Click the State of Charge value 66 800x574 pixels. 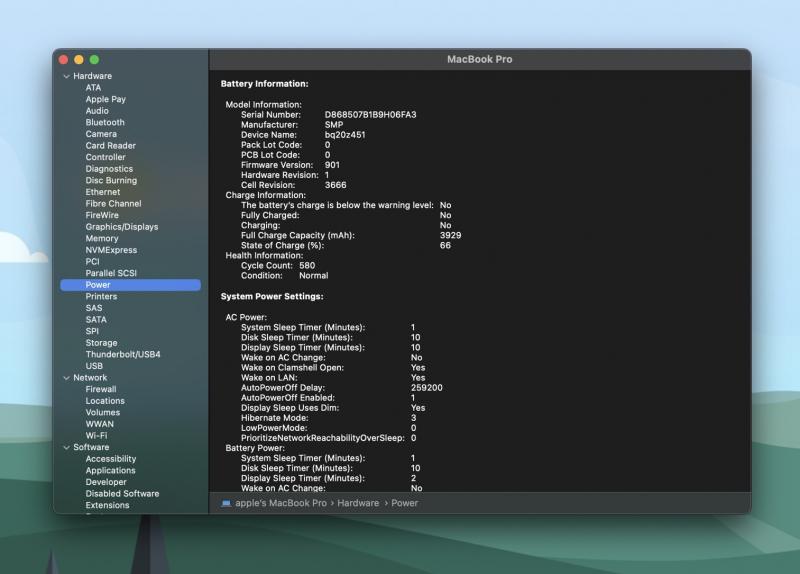(x=445, y=245)
